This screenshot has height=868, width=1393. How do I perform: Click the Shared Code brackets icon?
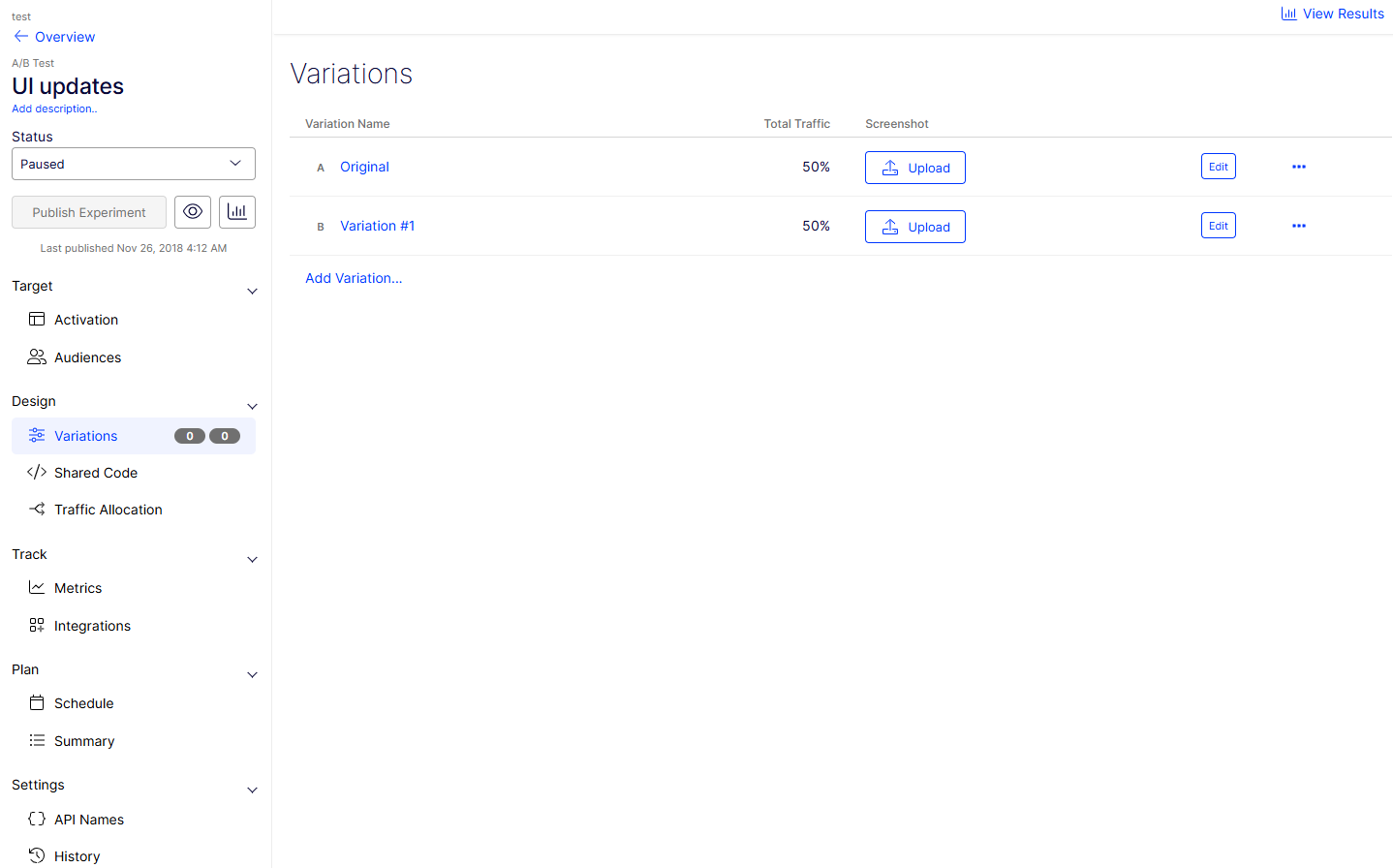point(37,473)
